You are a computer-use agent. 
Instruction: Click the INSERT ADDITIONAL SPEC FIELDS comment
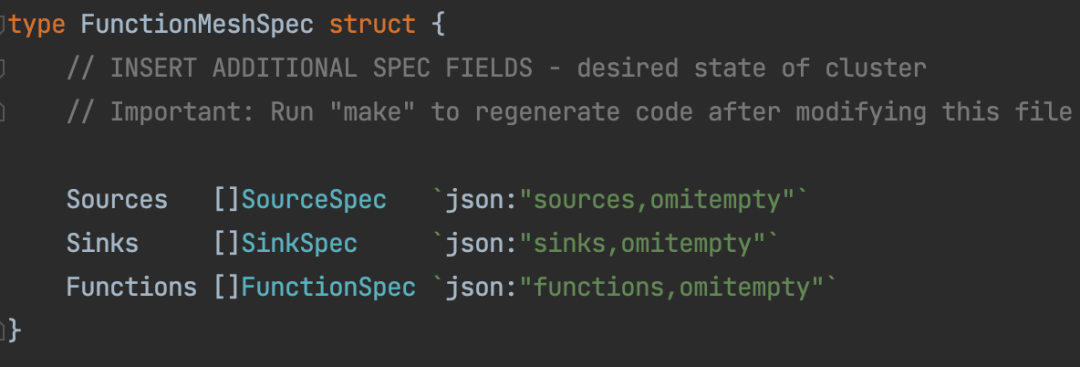tap(497, 68)
